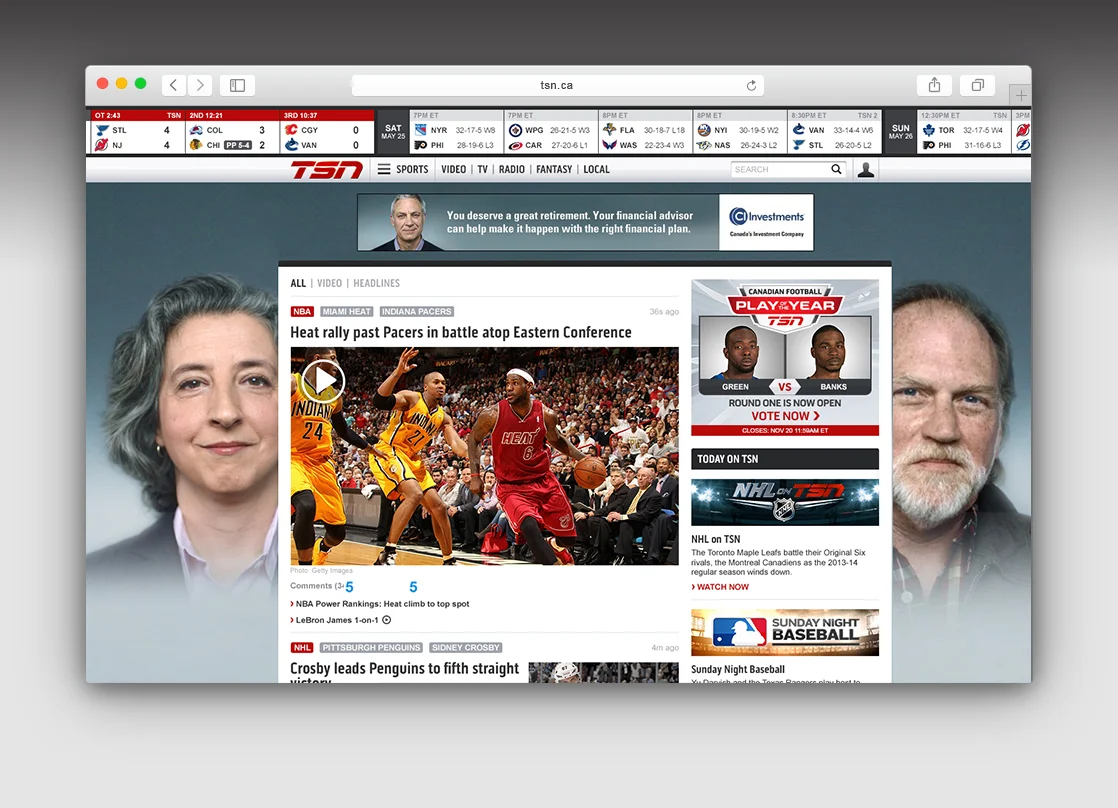Open the CGY vs VAN score box
Screen dimensions: 1118x808
point(327,131)
